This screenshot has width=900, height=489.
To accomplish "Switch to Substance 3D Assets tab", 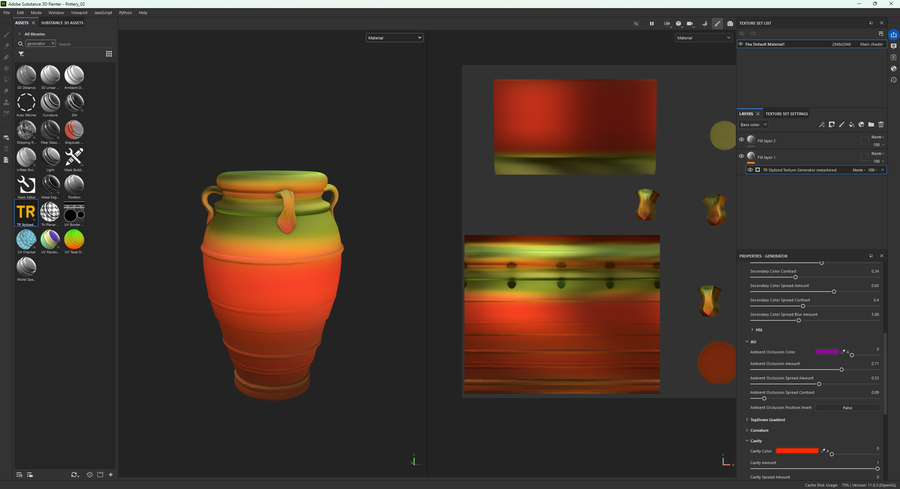I will coord(62,22).
